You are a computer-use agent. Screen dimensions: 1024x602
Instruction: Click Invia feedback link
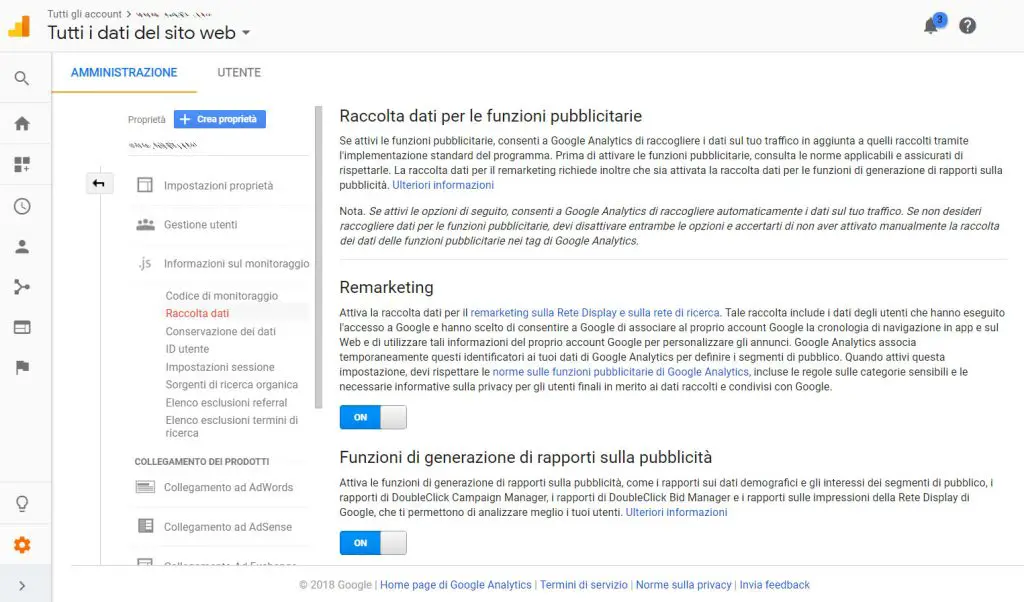[775, 585]
